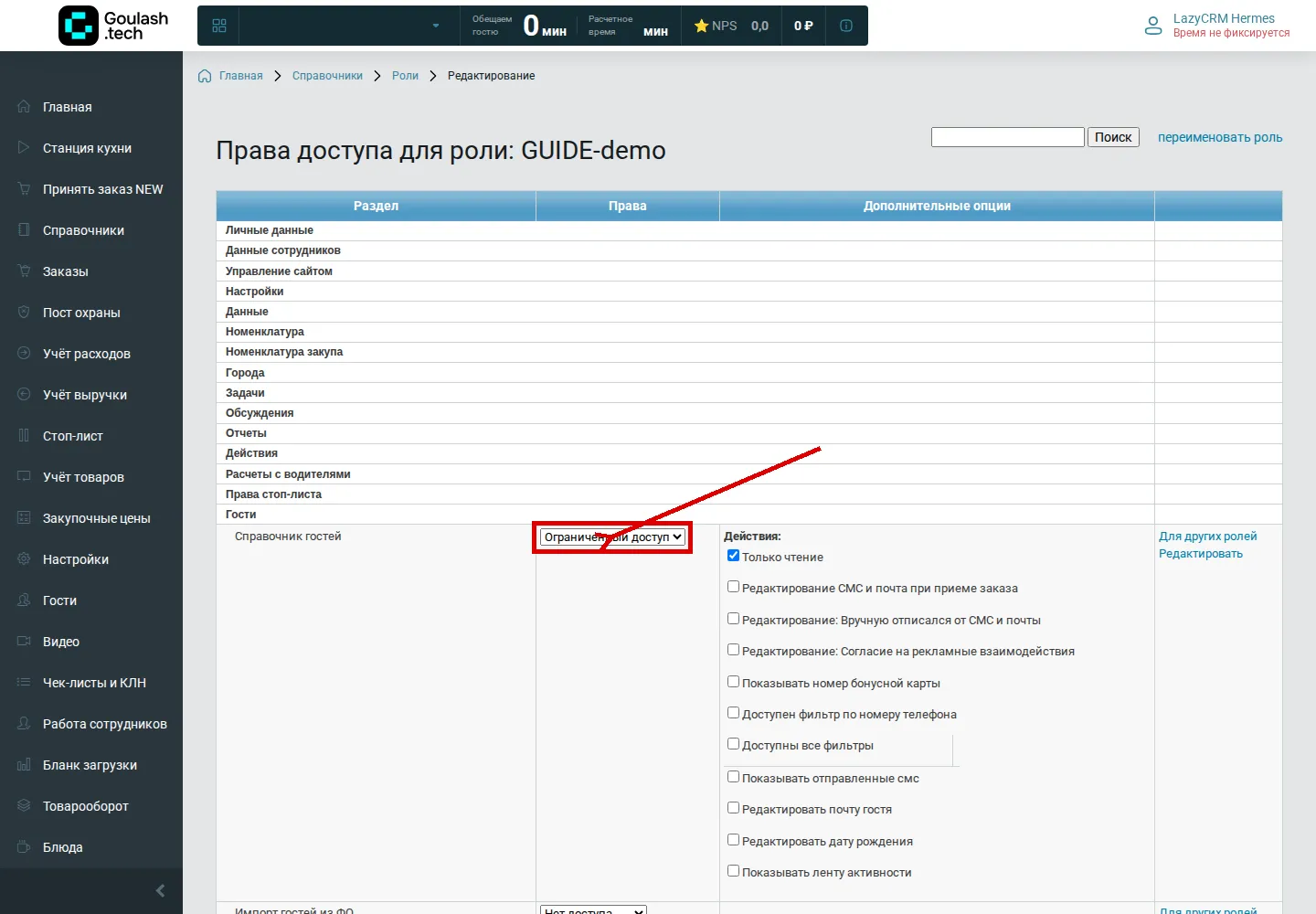Check Редактировать дату рождения

coord(733,840)
